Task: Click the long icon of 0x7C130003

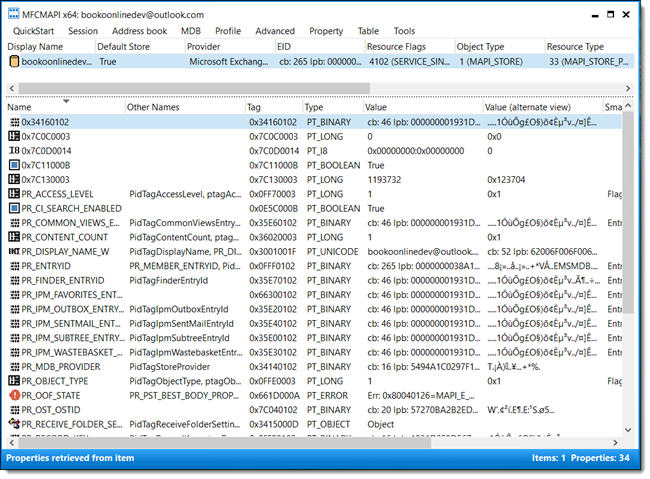Action: pos(14,180)
